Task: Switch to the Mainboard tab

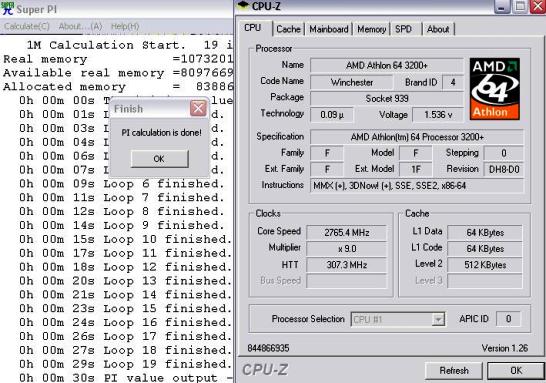Action: click(329, 29)
